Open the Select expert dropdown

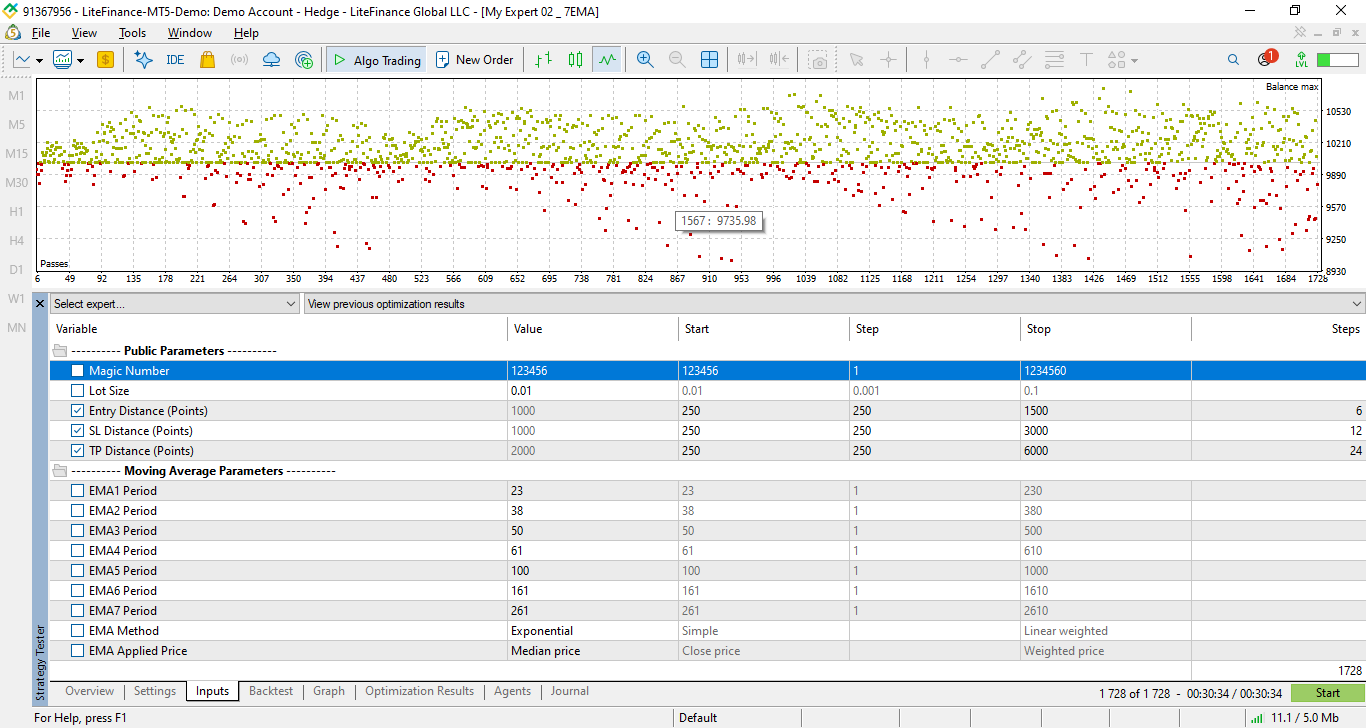point(175,304)
